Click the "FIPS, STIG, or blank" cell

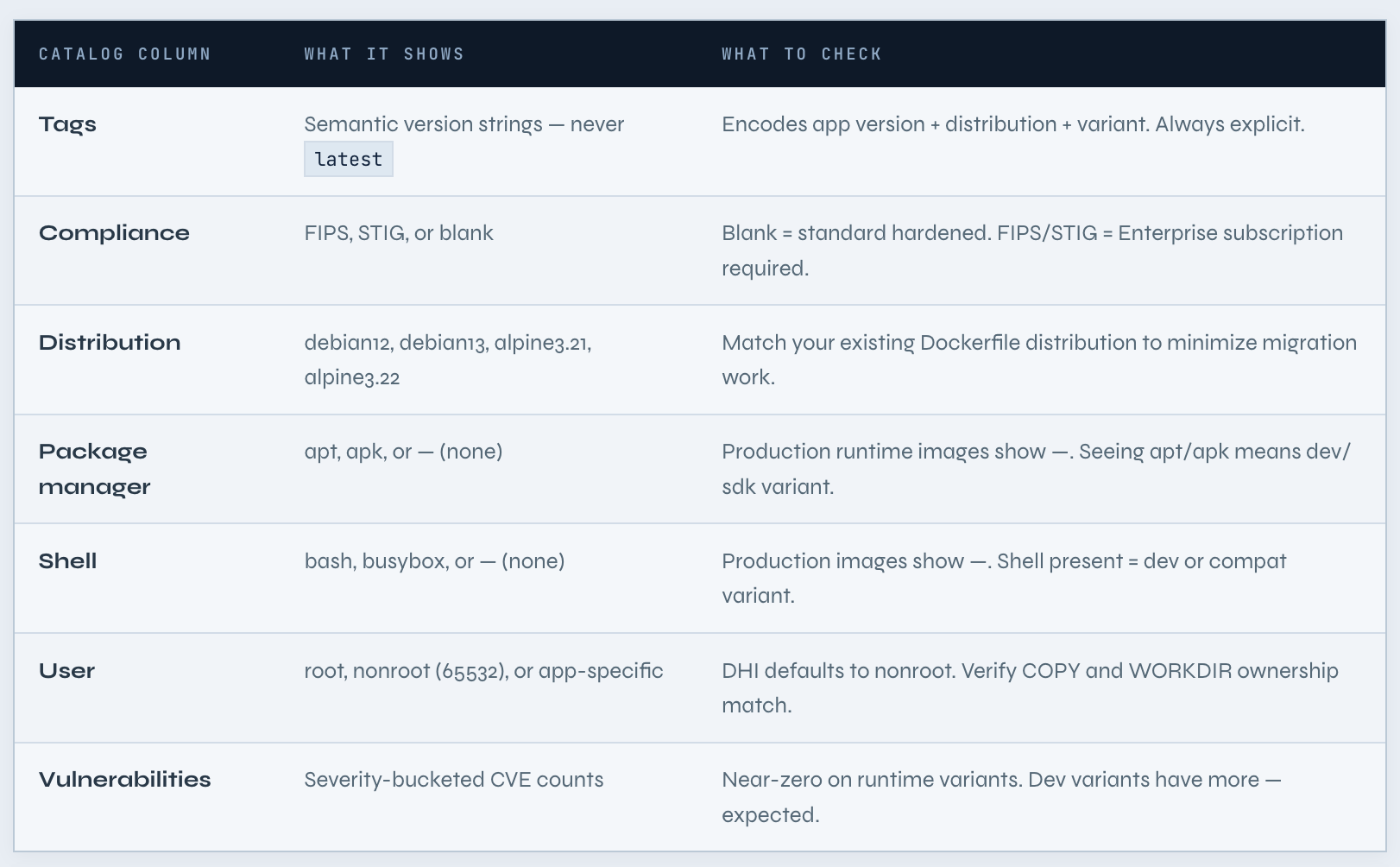(398, 233)
